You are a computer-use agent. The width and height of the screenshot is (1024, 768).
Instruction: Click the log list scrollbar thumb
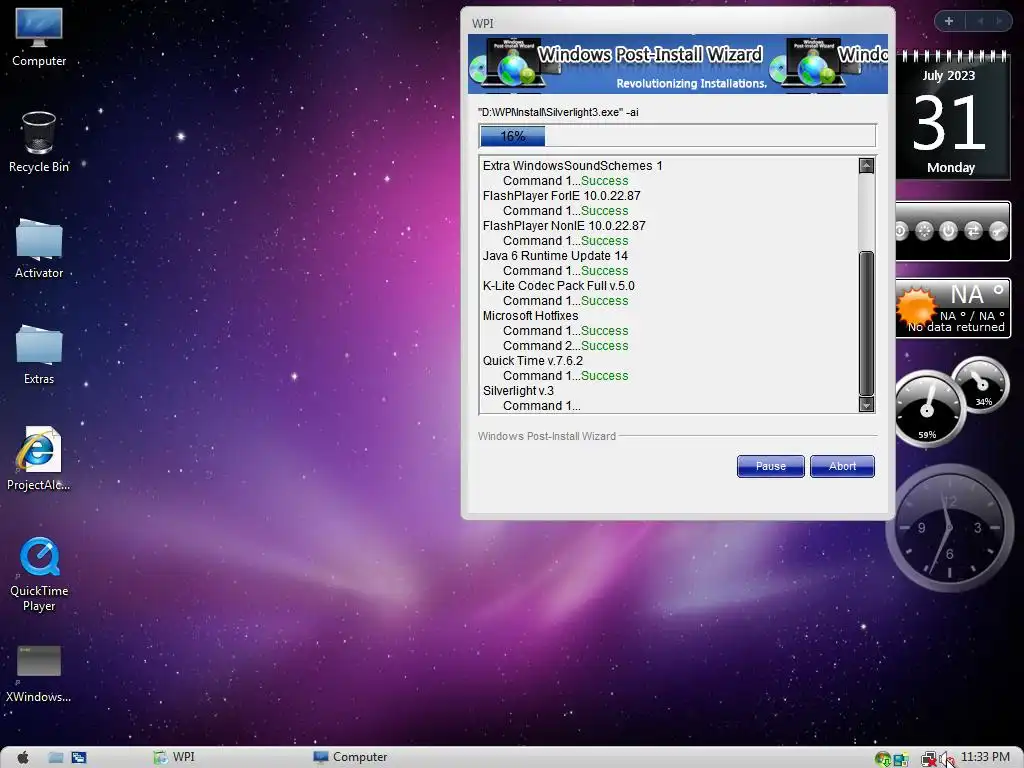click(866, 323)
